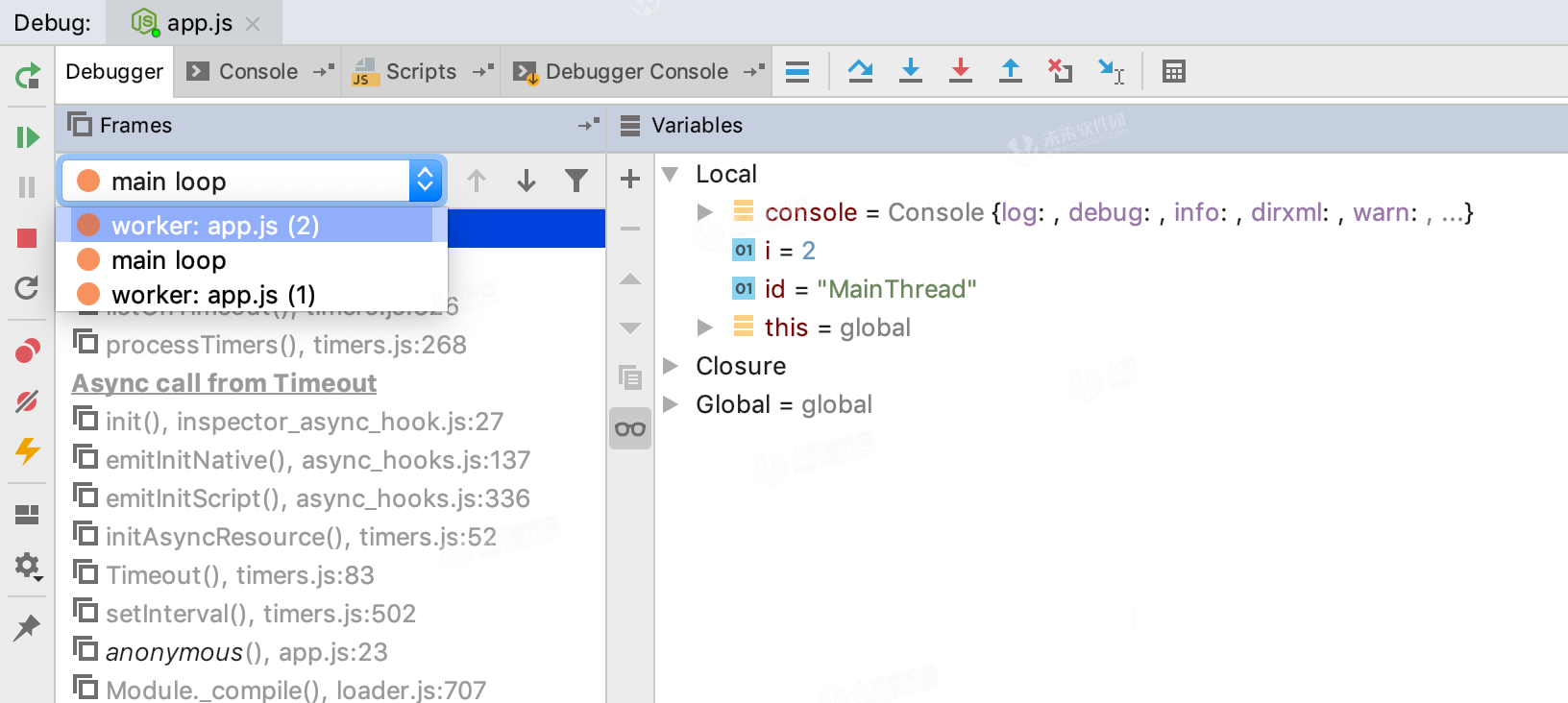Expand the Global = global node
This screenshot has height=703, width=1568.
tap(671, 404)
